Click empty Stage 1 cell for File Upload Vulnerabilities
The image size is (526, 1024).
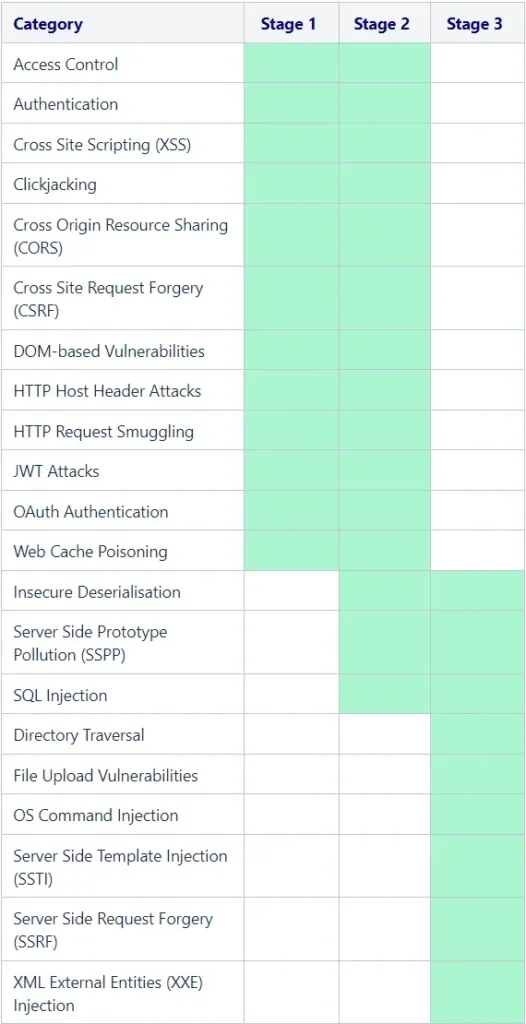click(291, 775)
